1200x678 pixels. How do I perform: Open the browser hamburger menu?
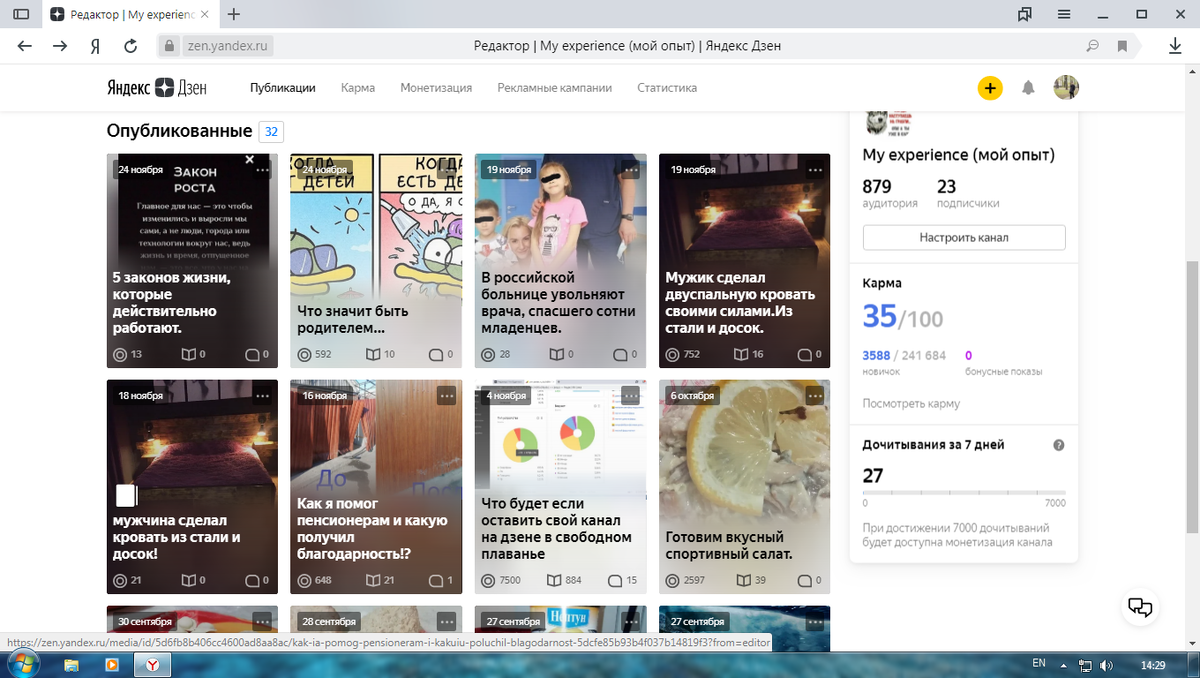click(x=1064, y=14)
